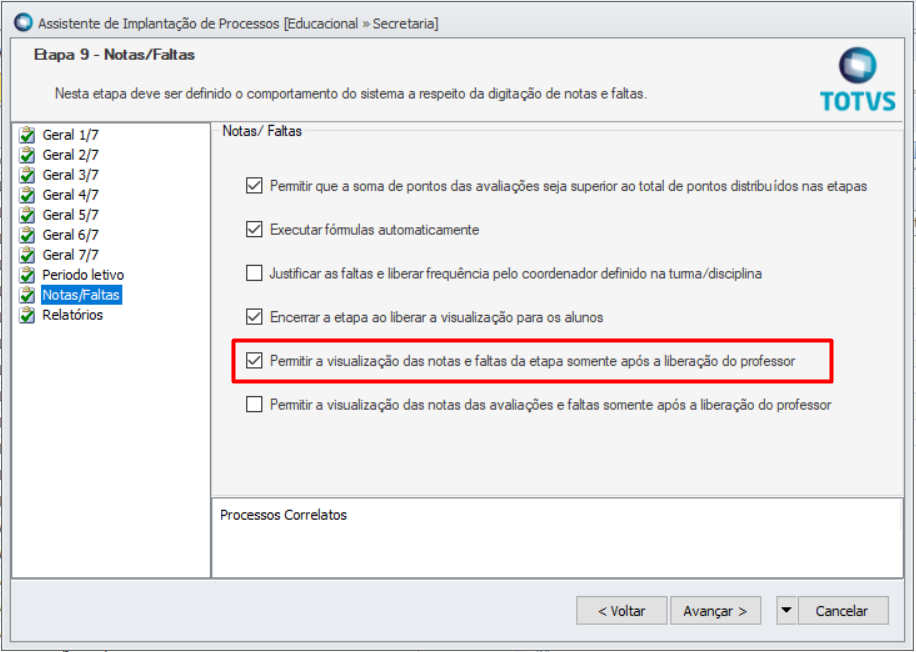
Task: Cancel the wizard with Cancelar button
Action: [840, 610]
